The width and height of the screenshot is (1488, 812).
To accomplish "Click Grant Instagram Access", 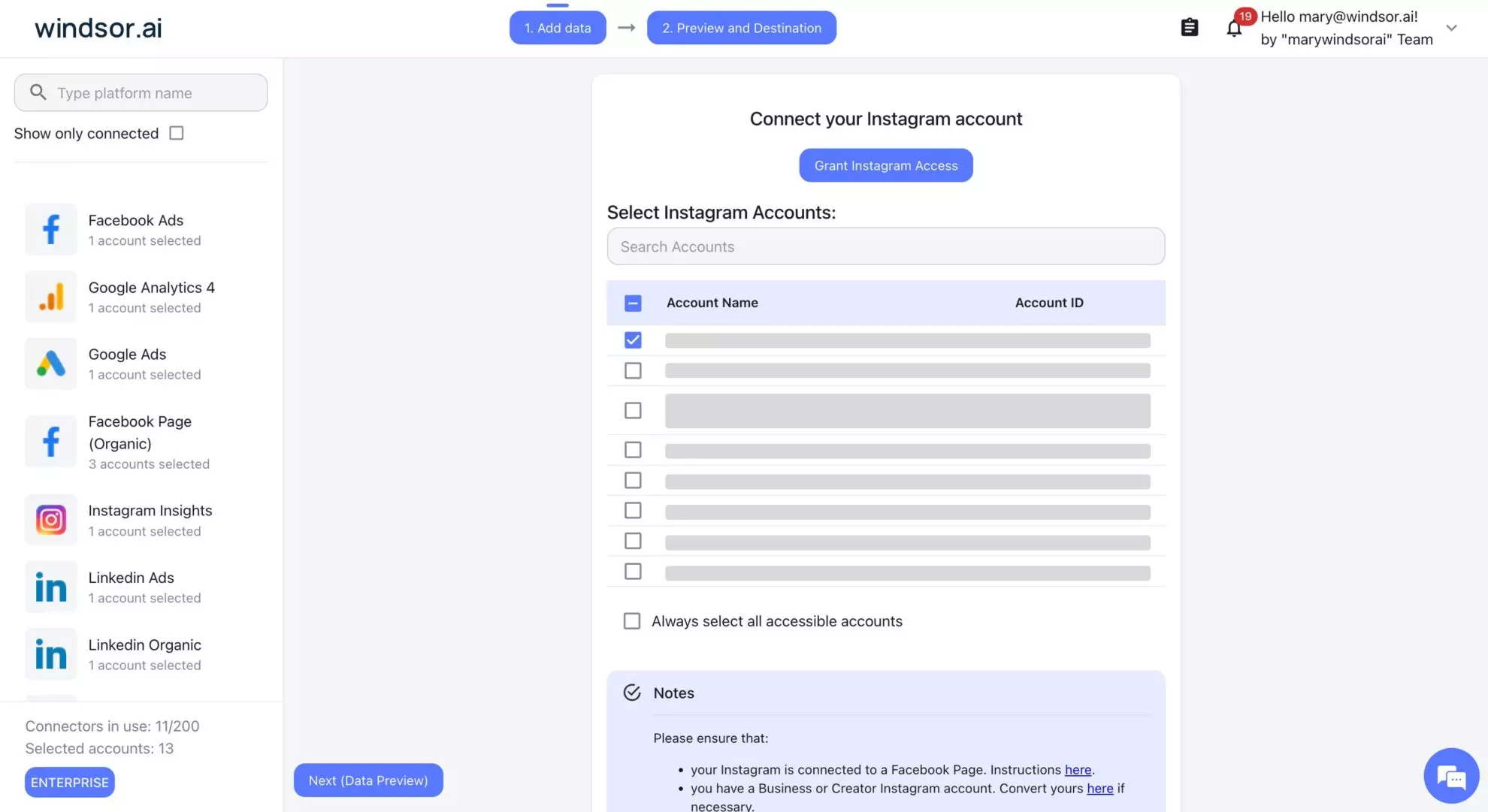I will [x=885, y=165].
